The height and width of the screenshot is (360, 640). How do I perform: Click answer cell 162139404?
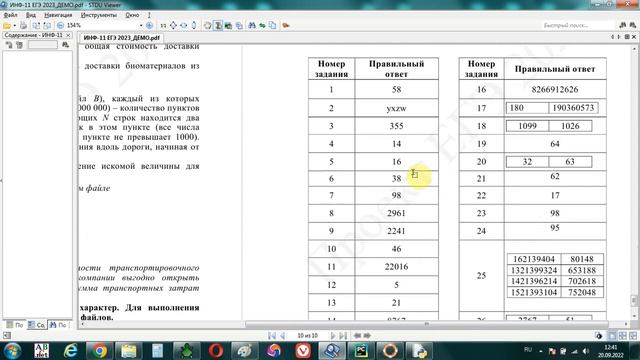click(x=534, y=259)
